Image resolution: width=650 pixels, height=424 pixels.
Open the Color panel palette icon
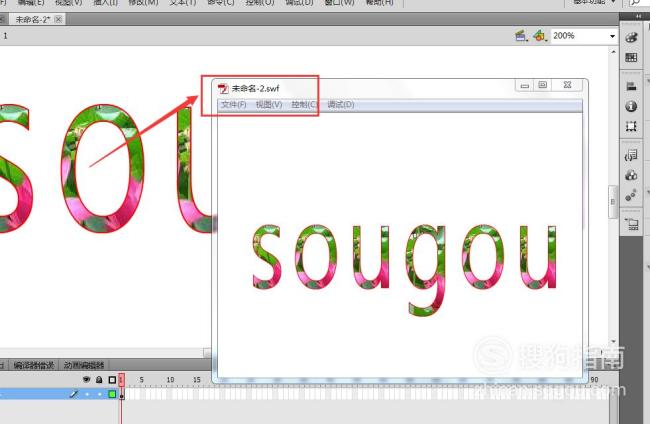pos(631,37)
